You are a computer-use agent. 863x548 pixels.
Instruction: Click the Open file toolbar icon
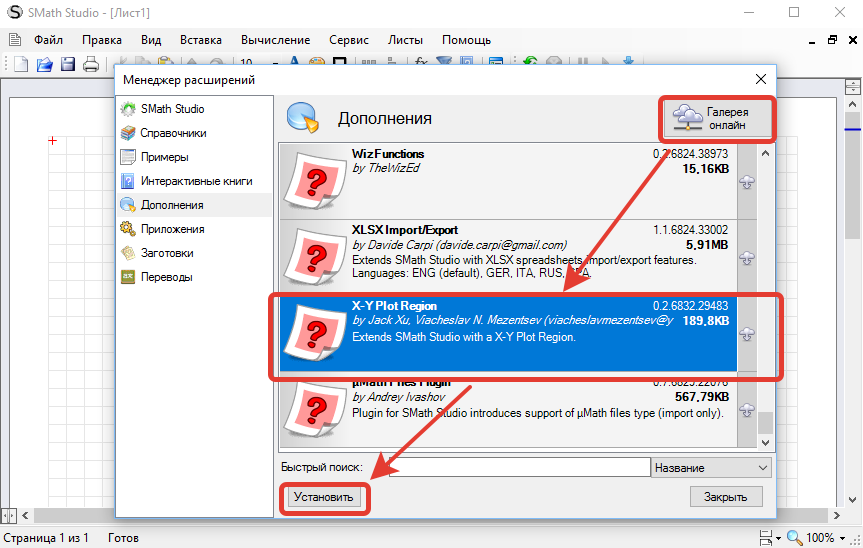click(44, 65)
